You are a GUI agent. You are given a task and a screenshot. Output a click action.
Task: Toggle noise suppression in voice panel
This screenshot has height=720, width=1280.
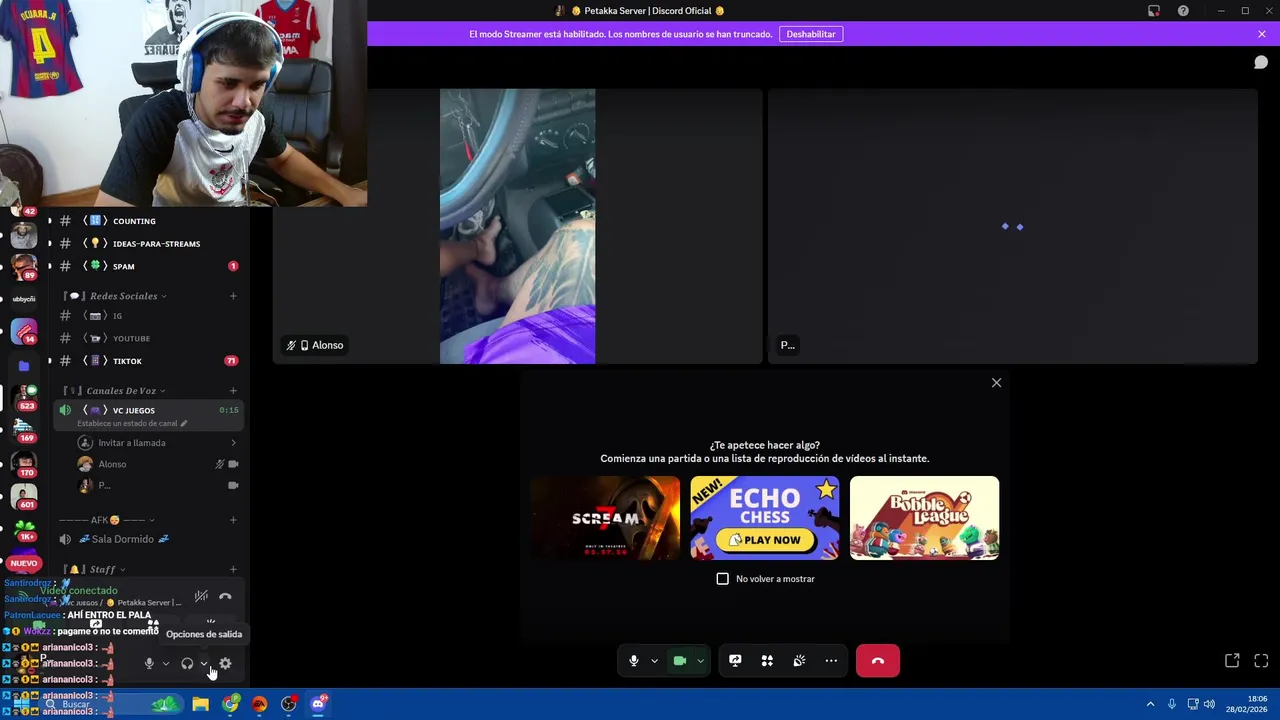(x=201, y=596)
